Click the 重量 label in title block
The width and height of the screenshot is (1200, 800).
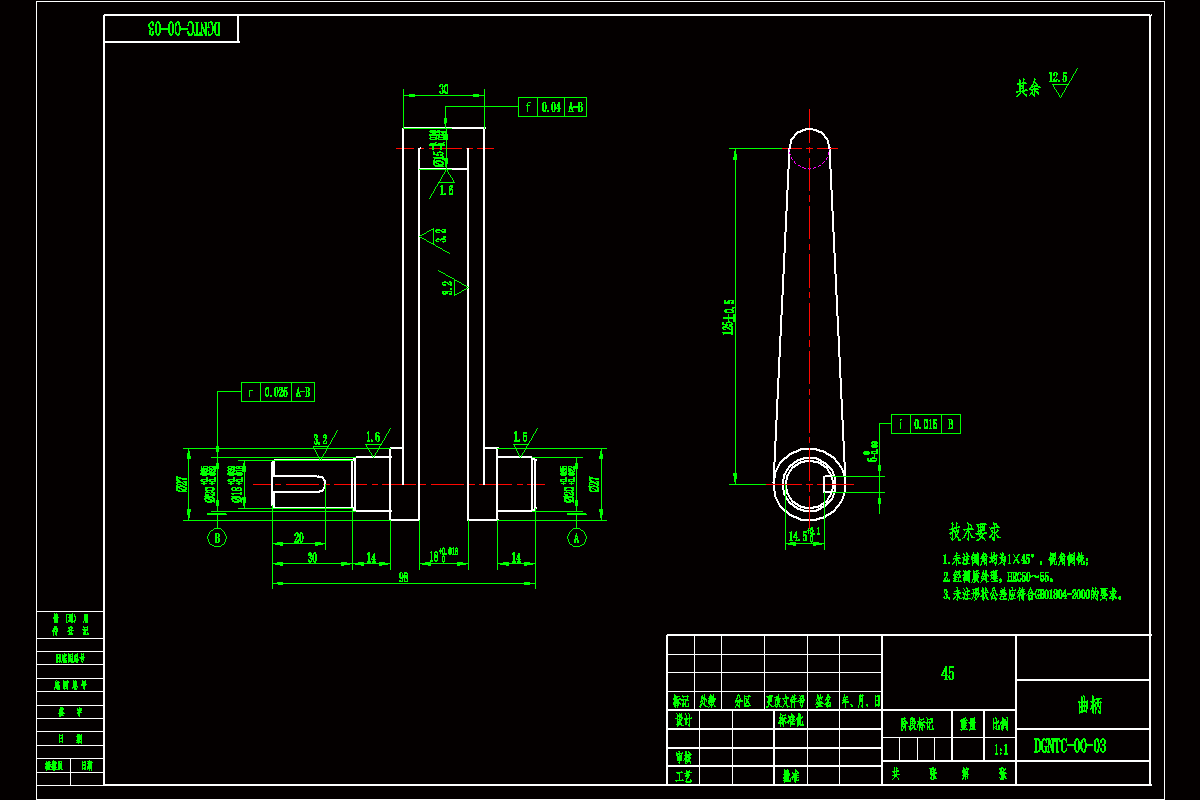pyautogui.click(x=968, y=723)
